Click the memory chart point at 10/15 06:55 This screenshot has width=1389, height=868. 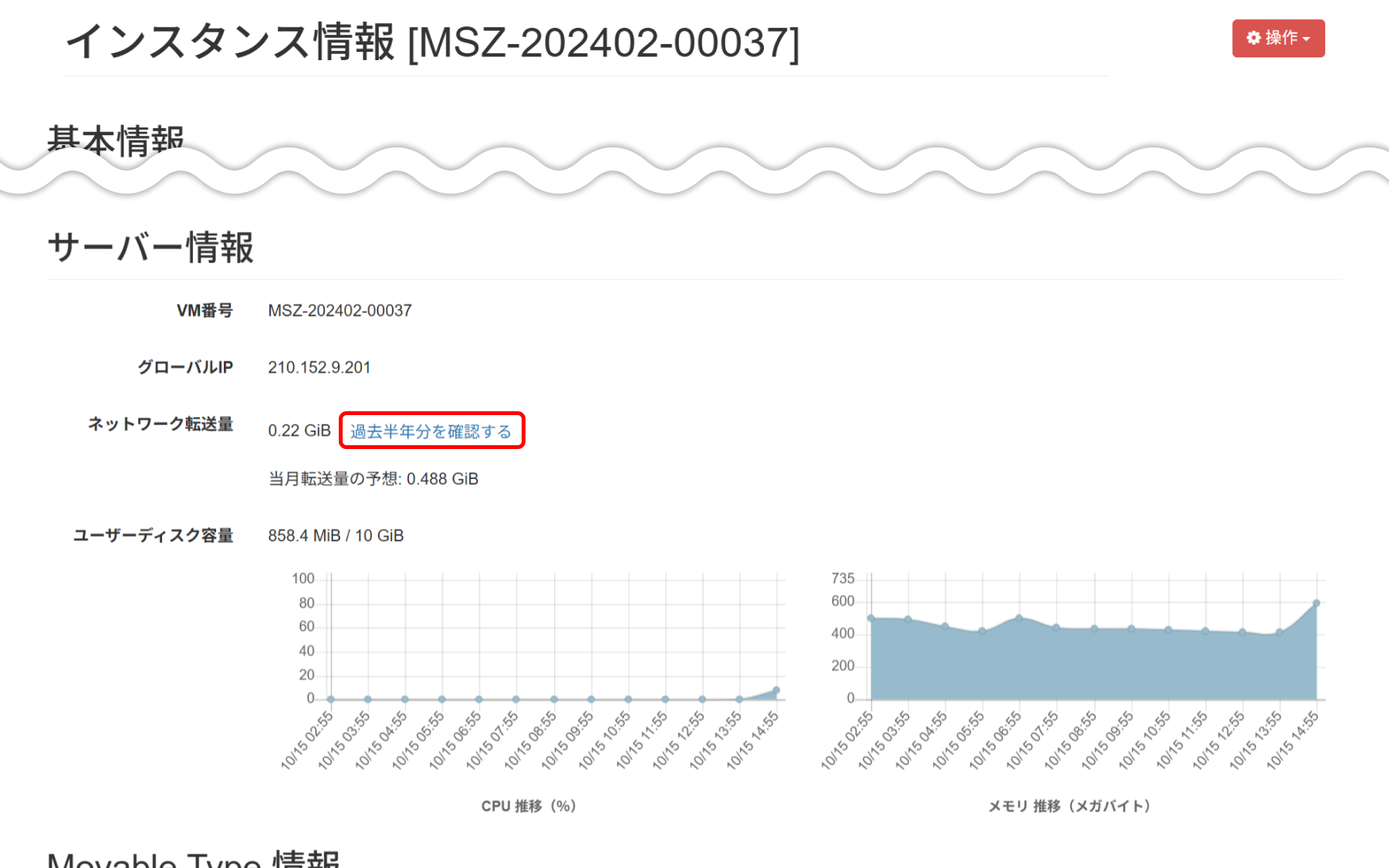pyautogui.click(x=1019, y=618)
